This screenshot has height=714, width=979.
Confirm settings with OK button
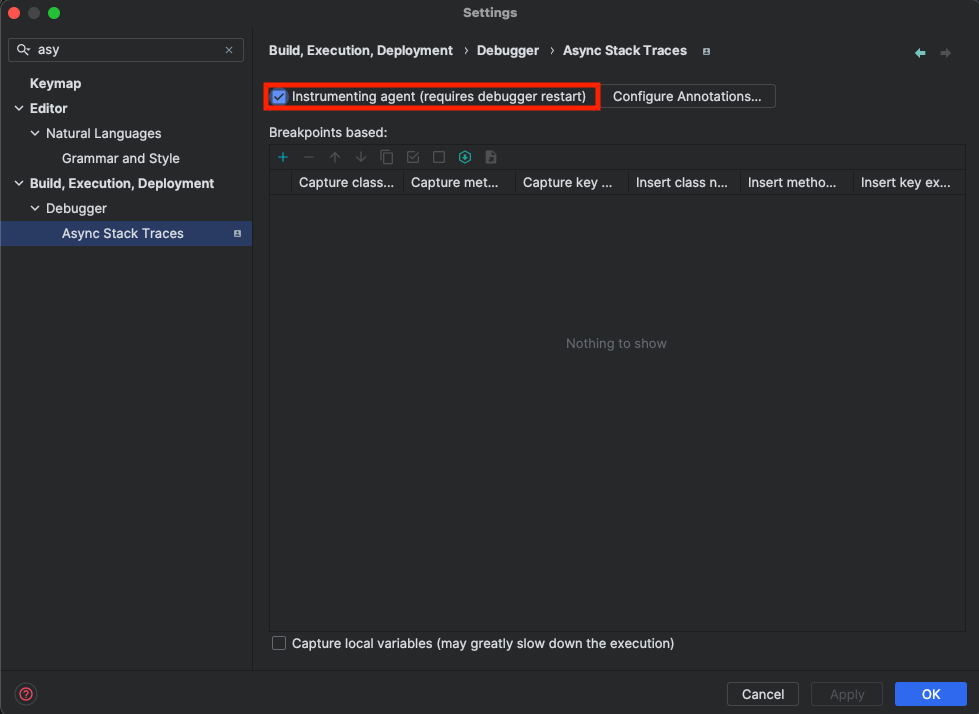pyautogui.click(x=931, y=694)
